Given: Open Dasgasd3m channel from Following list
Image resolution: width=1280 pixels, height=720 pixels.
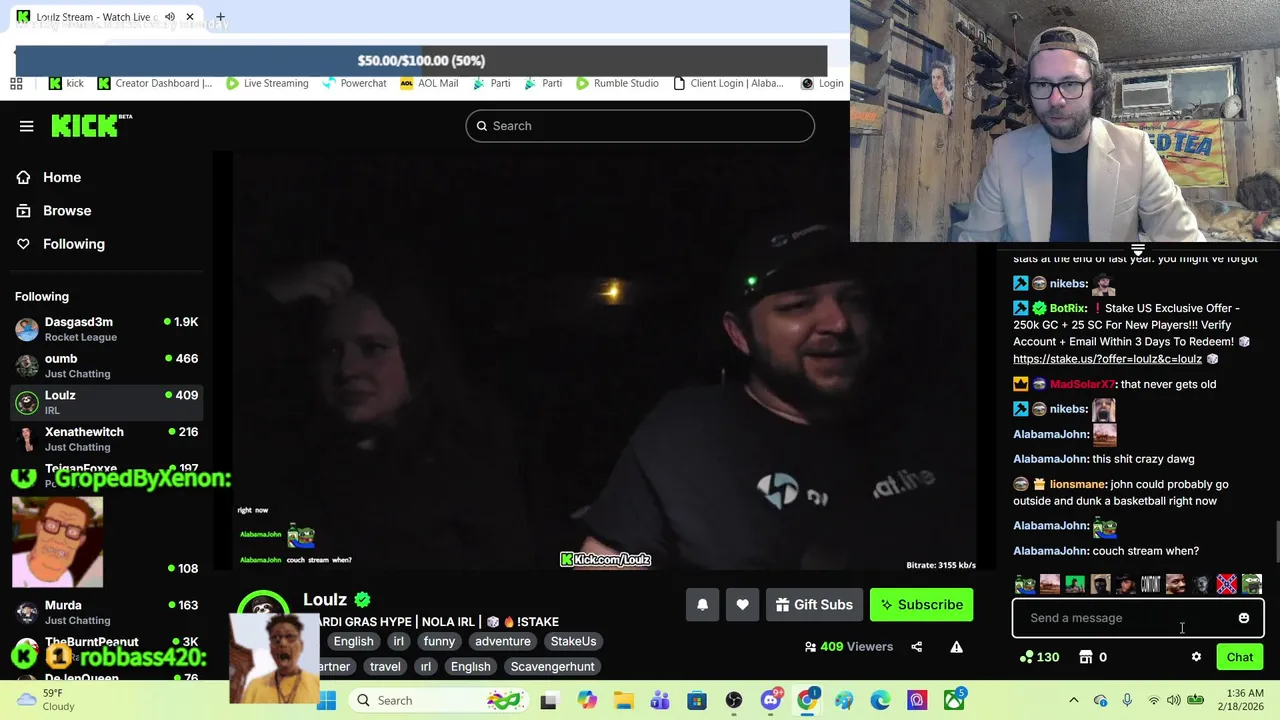Looking at the screenshot, I should pyautogui.click(x=107, y=329).
